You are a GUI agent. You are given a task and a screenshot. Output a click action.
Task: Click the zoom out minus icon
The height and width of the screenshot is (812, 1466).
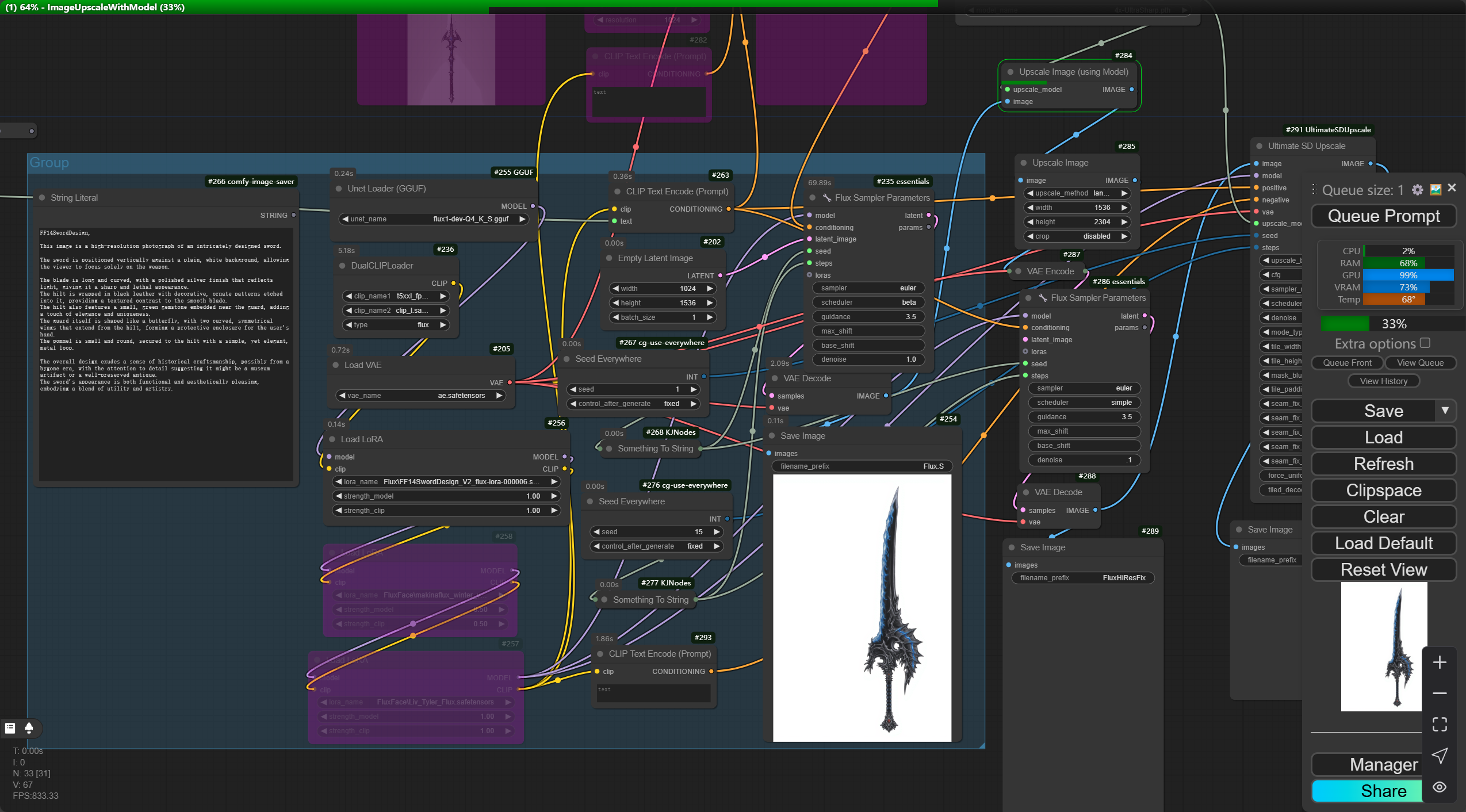pos(1440,694)
